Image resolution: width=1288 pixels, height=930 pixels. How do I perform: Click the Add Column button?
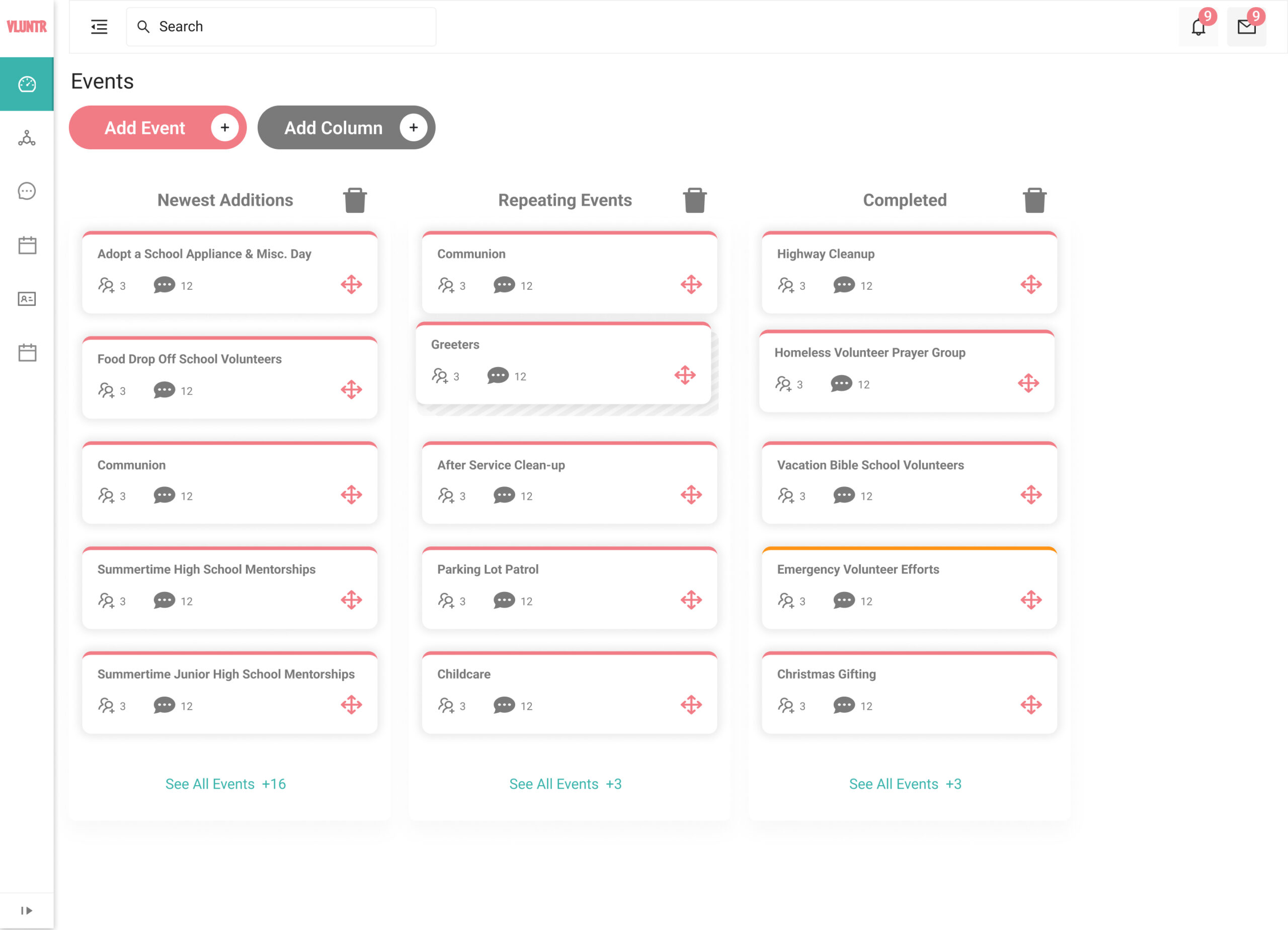(x=346, y=128)
